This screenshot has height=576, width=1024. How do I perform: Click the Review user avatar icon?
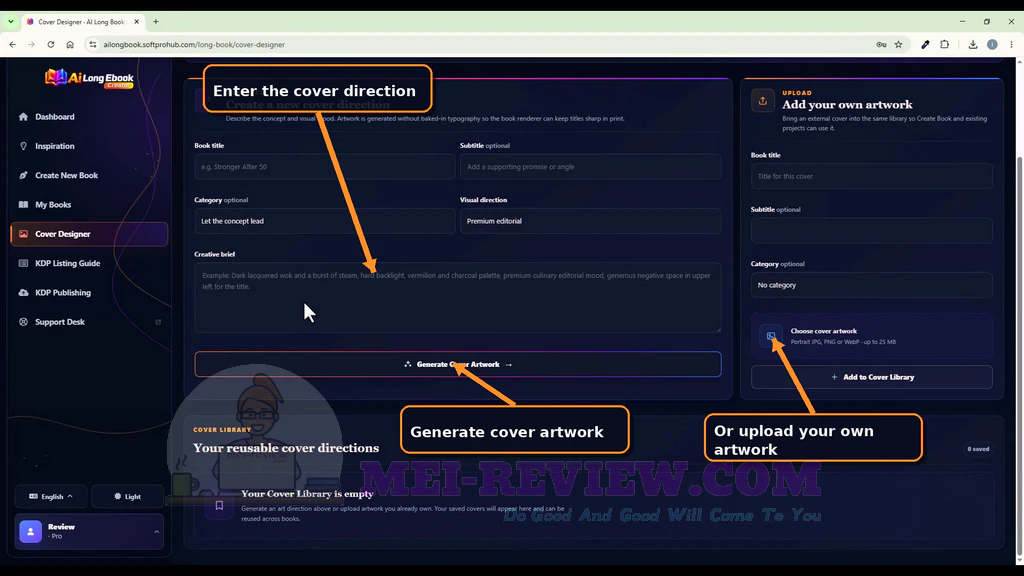click(x=31, y=532)
